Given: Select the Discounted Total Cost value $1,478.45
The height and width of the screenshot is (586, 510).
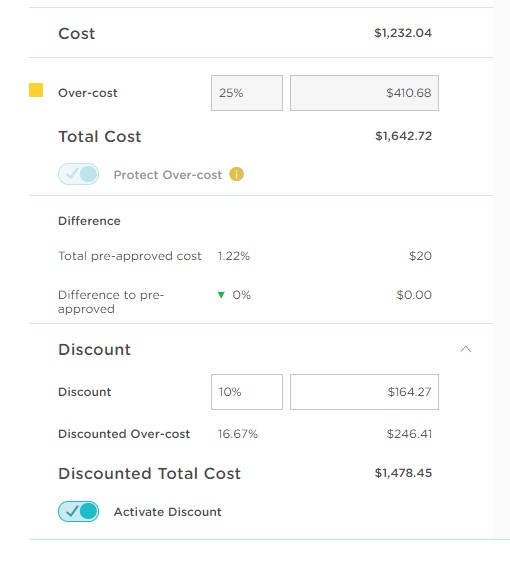Looking at the screenshot, I should tap(404, 473).
